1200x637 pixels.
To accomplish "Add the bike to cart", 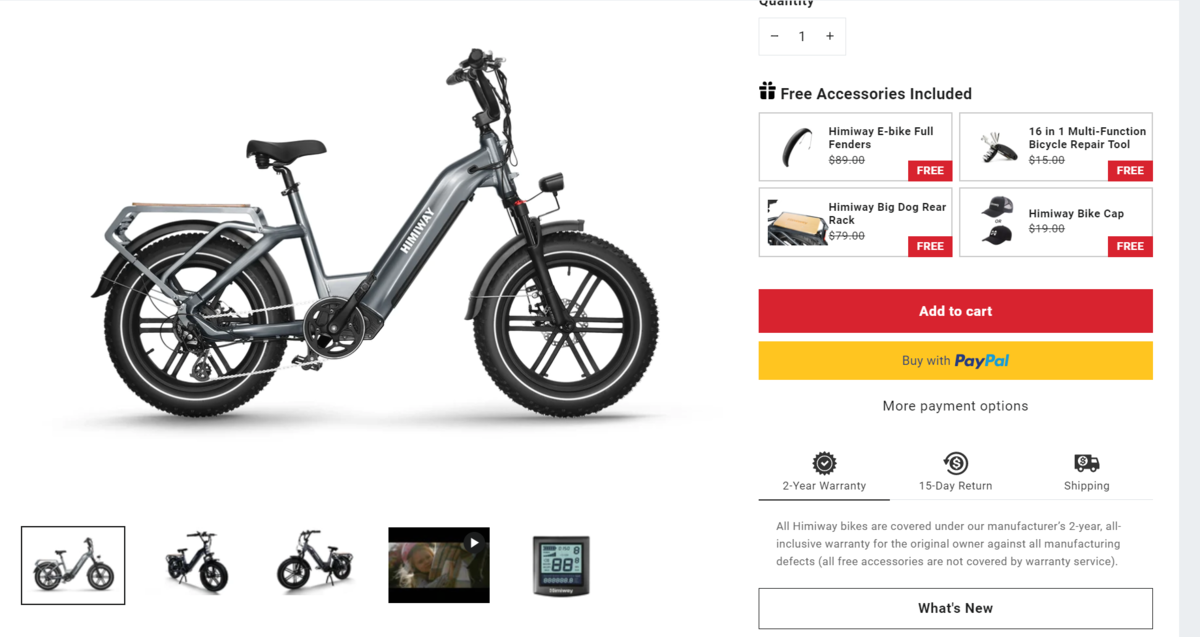I will pos(955,311).
